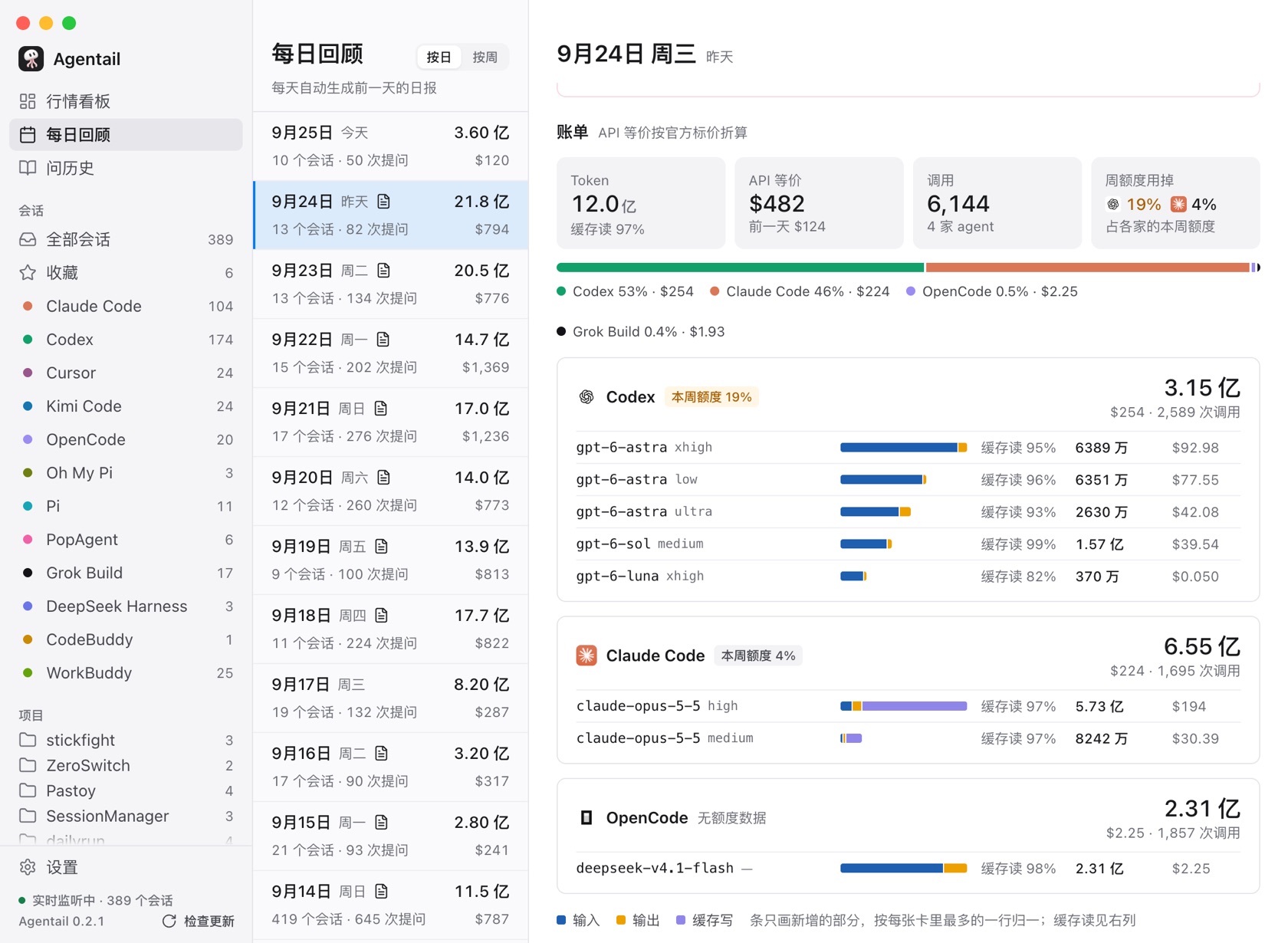Click the Claude Code logo in its card

click(x=586, y=655)
